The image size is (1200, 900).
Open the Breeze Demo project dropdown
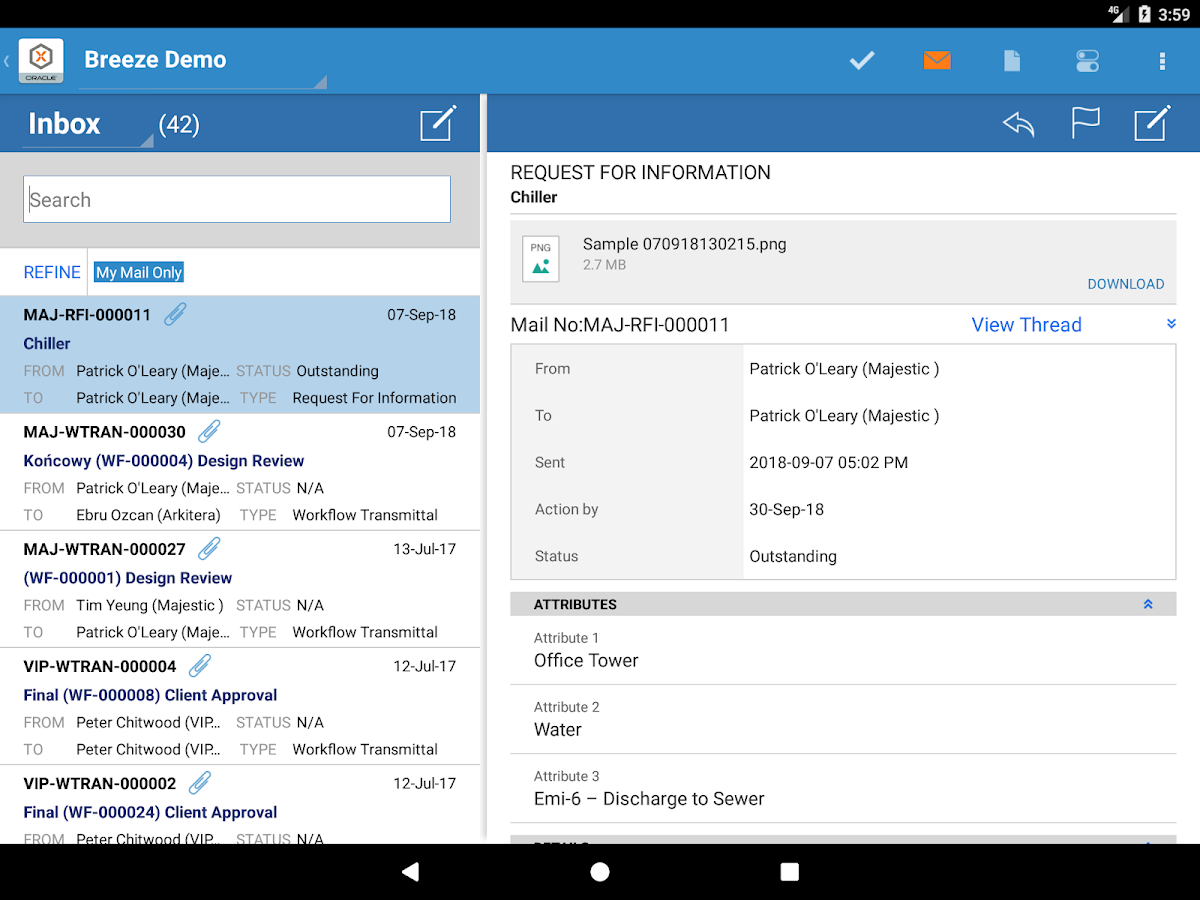(x=200, y=62)
